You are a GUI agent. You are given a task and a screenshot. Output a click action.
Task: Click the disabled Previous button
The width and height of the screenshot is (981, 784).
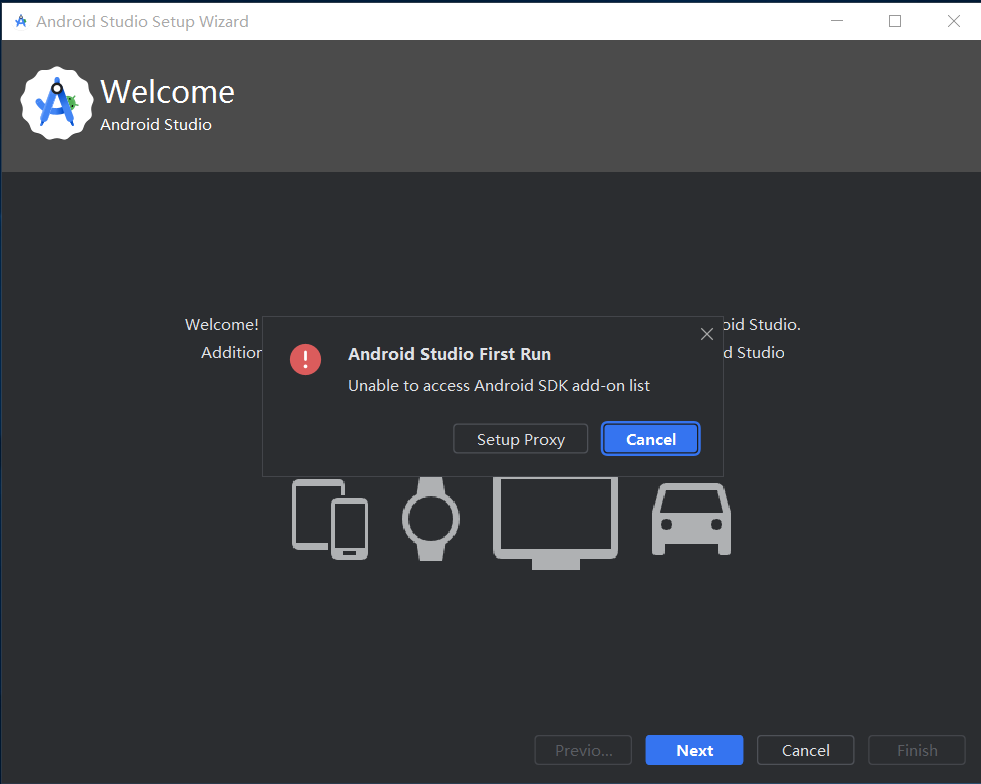583,750
